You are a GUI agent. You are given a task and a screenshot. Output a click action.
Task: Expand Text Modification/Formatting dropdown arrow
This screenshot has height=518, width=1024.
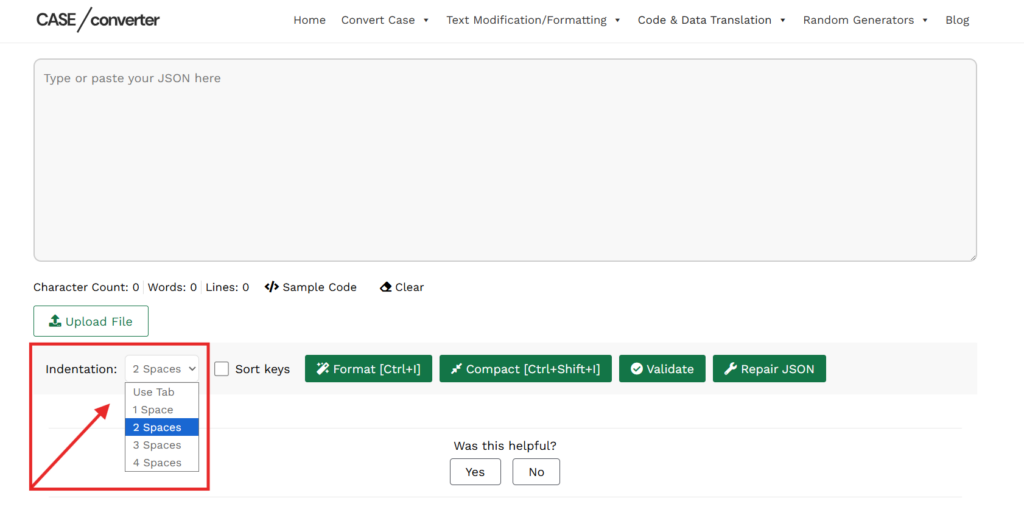618,20
